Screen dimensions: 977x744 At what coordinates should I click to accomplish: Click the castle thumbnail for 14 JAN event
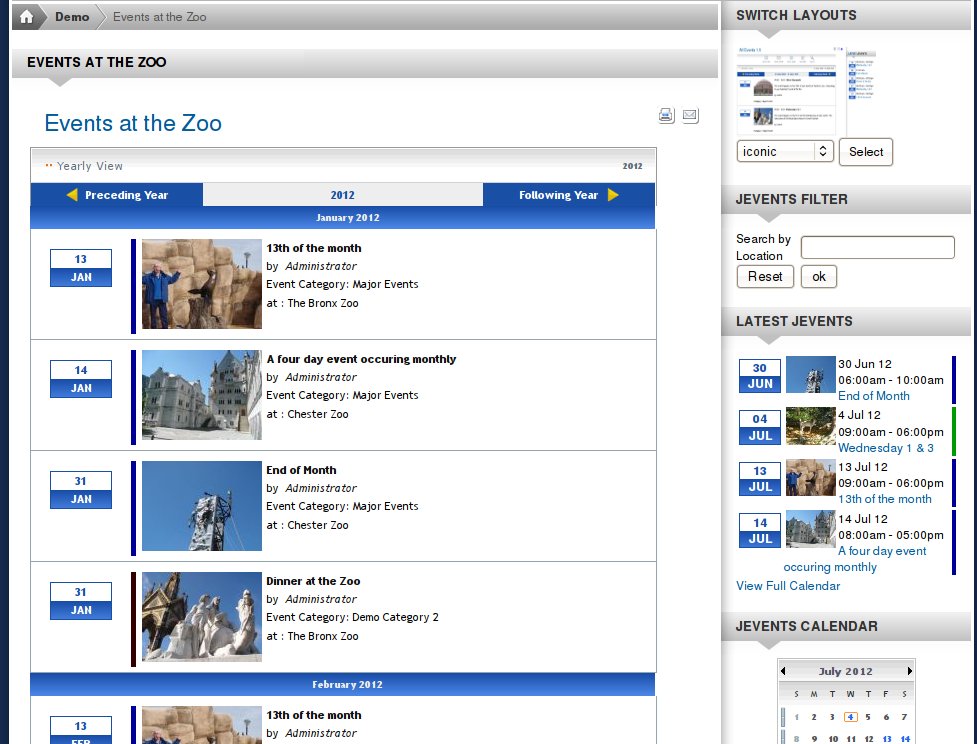tap(202, 395)
